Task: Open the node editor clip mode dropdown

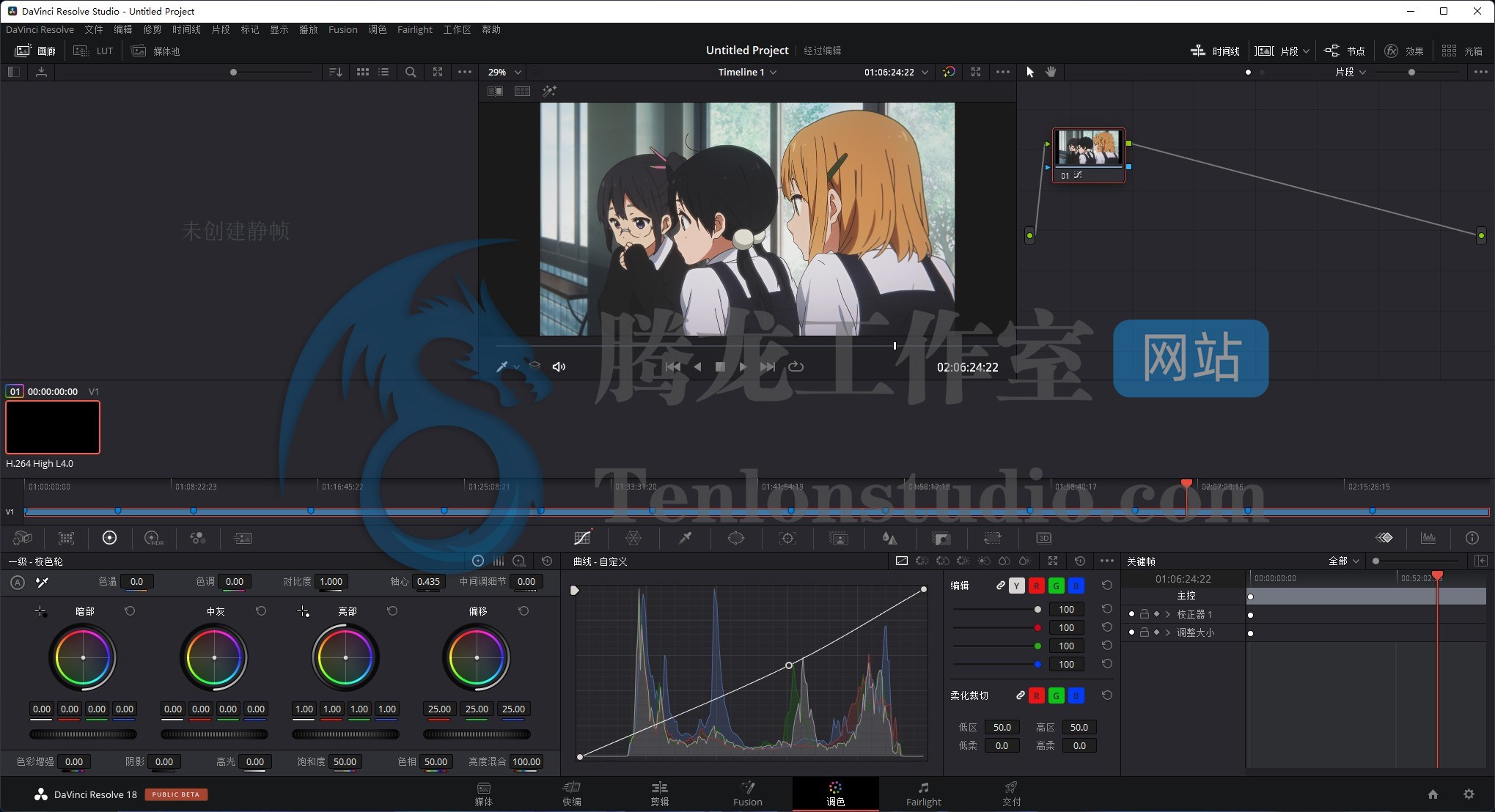Action: tap(1351, 72)
